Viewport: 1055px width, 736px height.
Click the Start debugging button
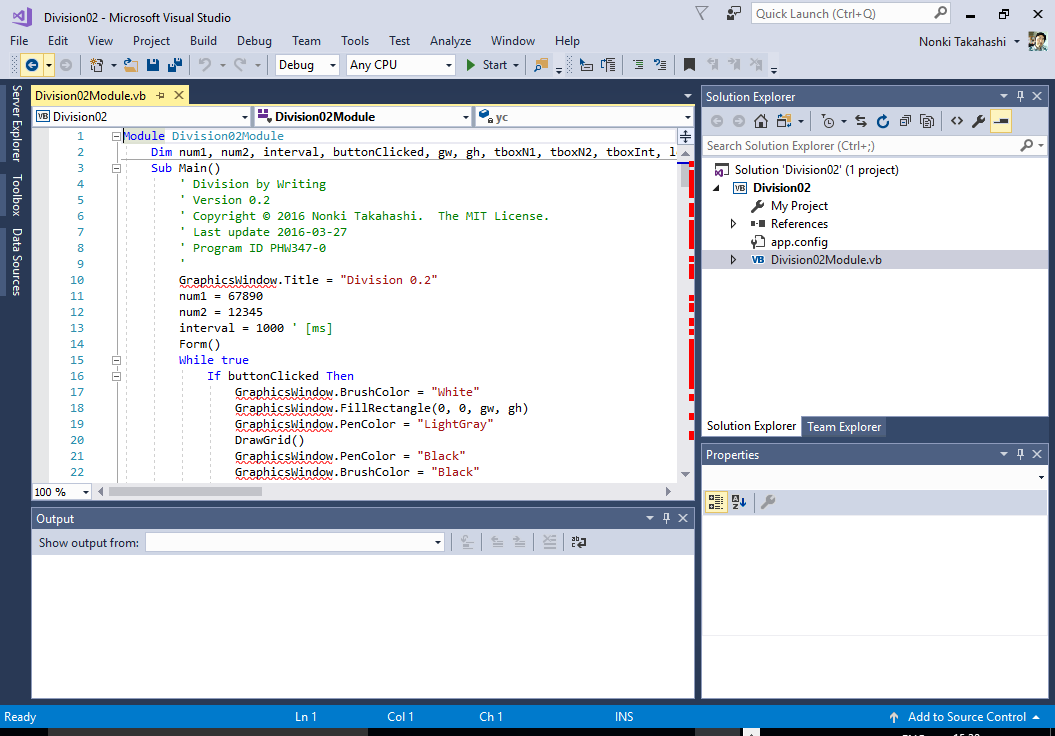click(x=486, y=65)
